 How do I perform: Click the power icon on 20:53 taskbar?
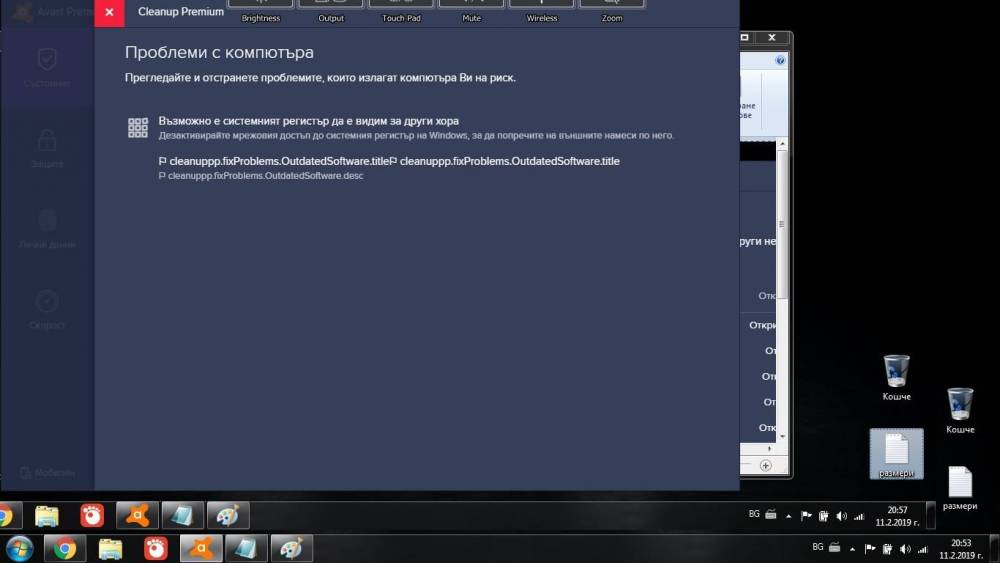[x=887, y=548]
